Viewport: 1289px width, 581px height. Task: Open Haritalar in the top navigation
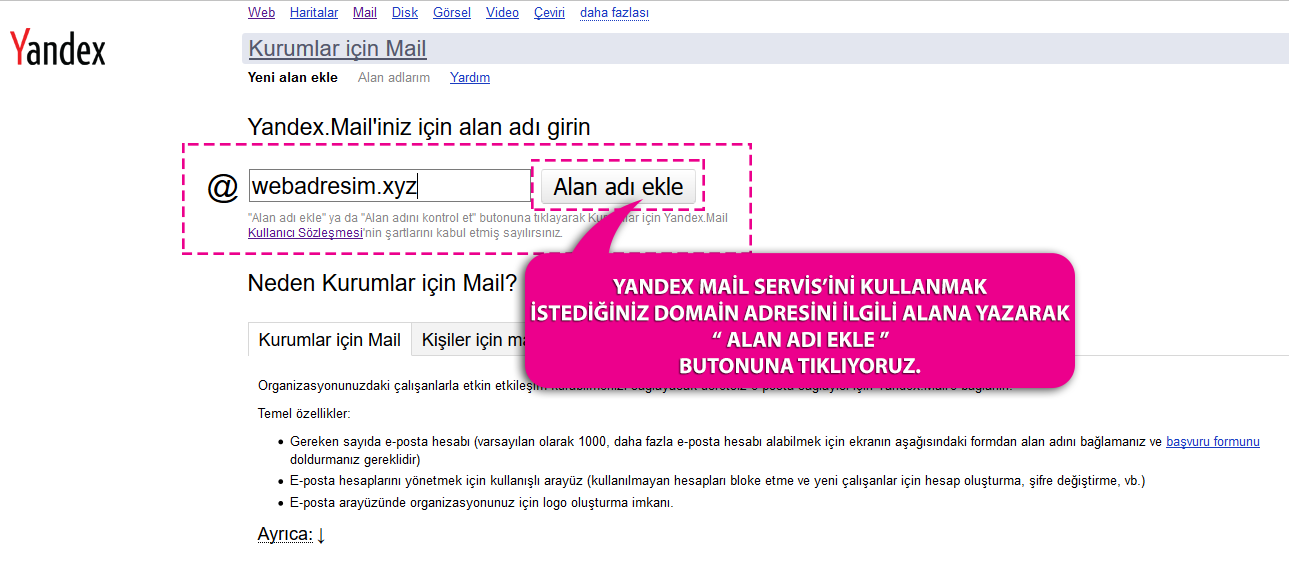[x=314, y=13]
